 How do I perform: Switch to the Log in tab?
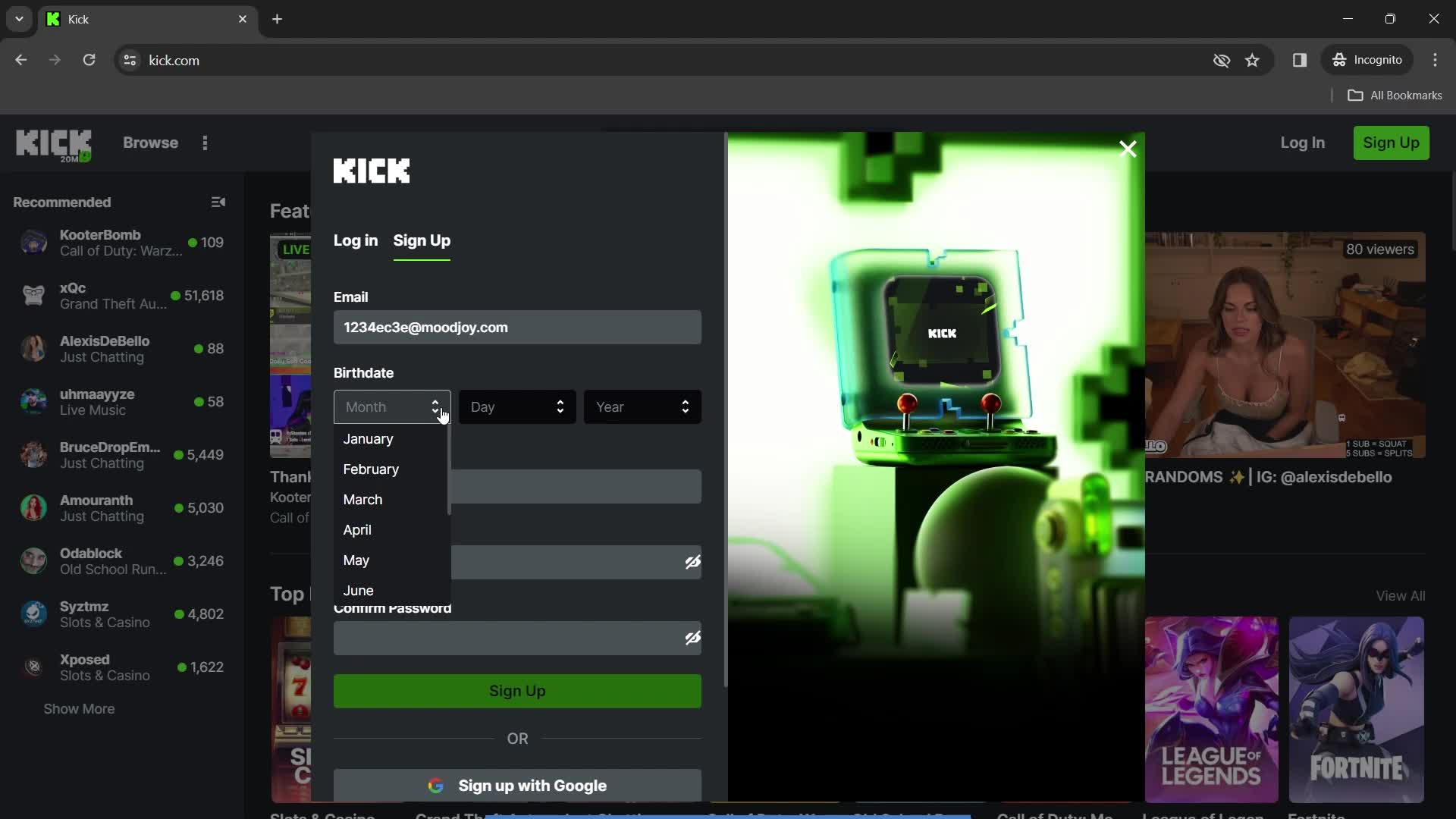[x=355, y=240]
